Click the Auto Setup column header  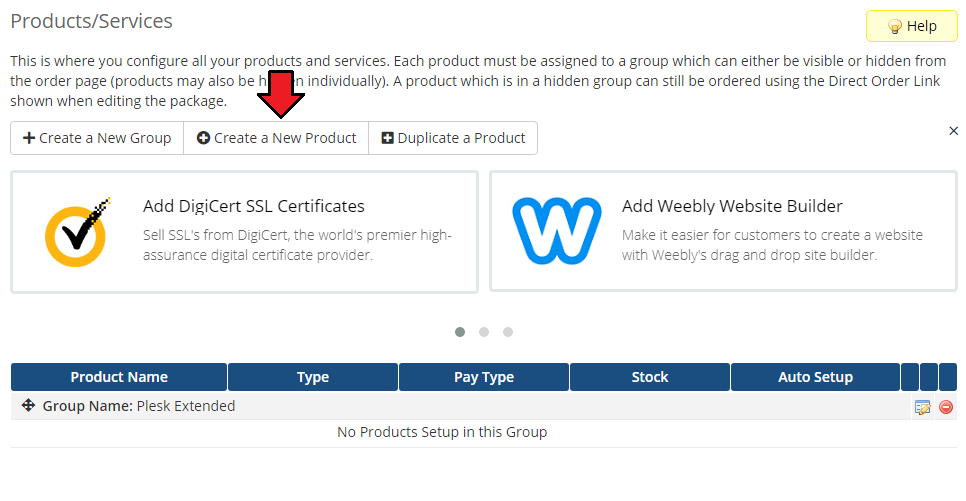tap(815, 377)
